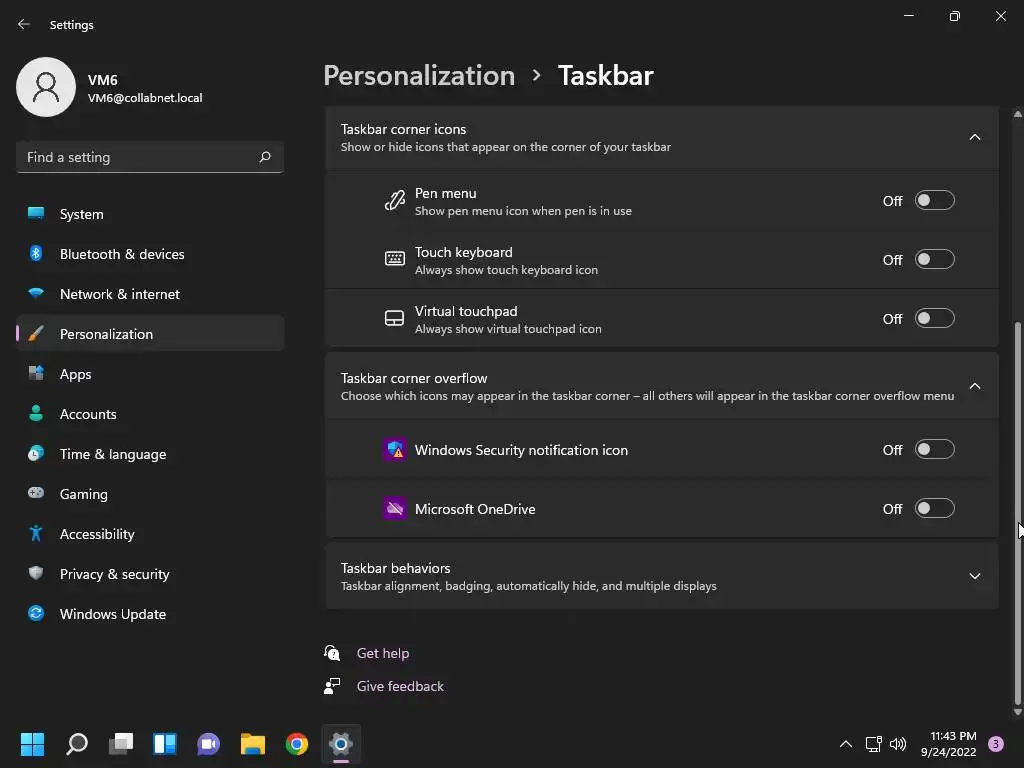Screen dimensions: 1024x768
Task: Collapse the Taskbar corner icons section
Action: (x=974, y=137)
